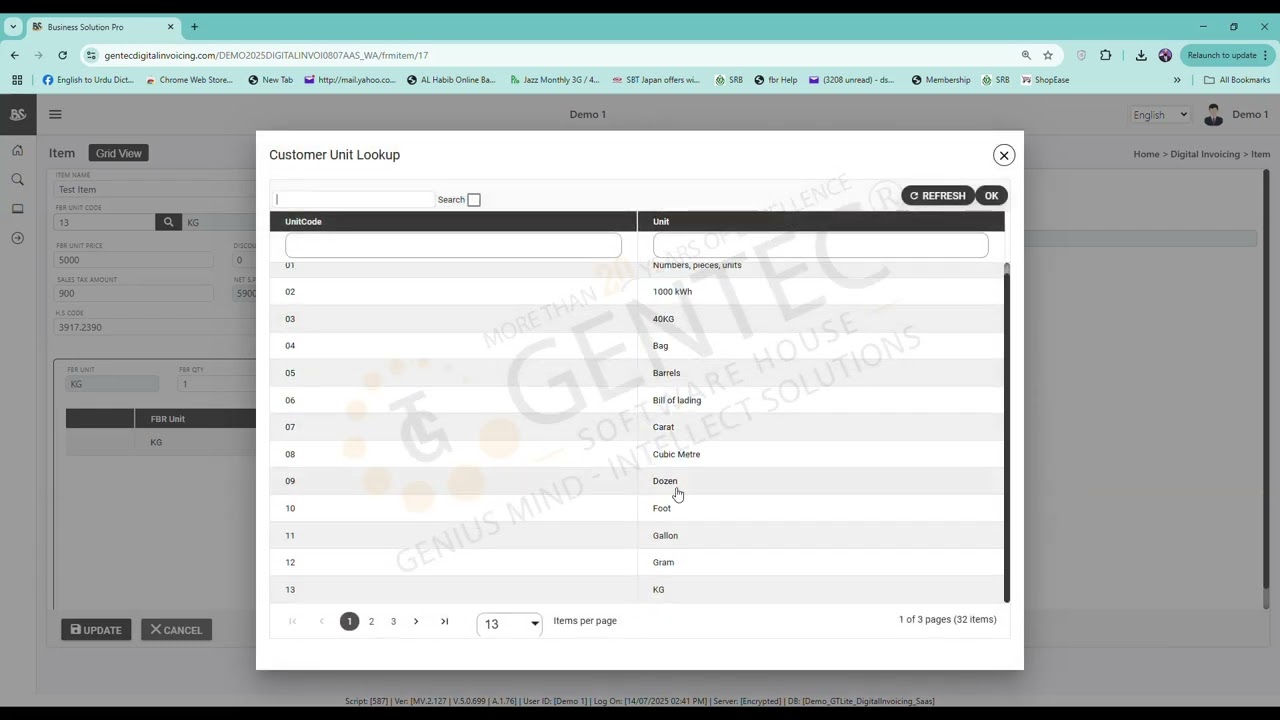Viewport: 1280px width, 720px height.
Task: Select the Cubic Metre unit row
Action: click(x=636, y=454)
